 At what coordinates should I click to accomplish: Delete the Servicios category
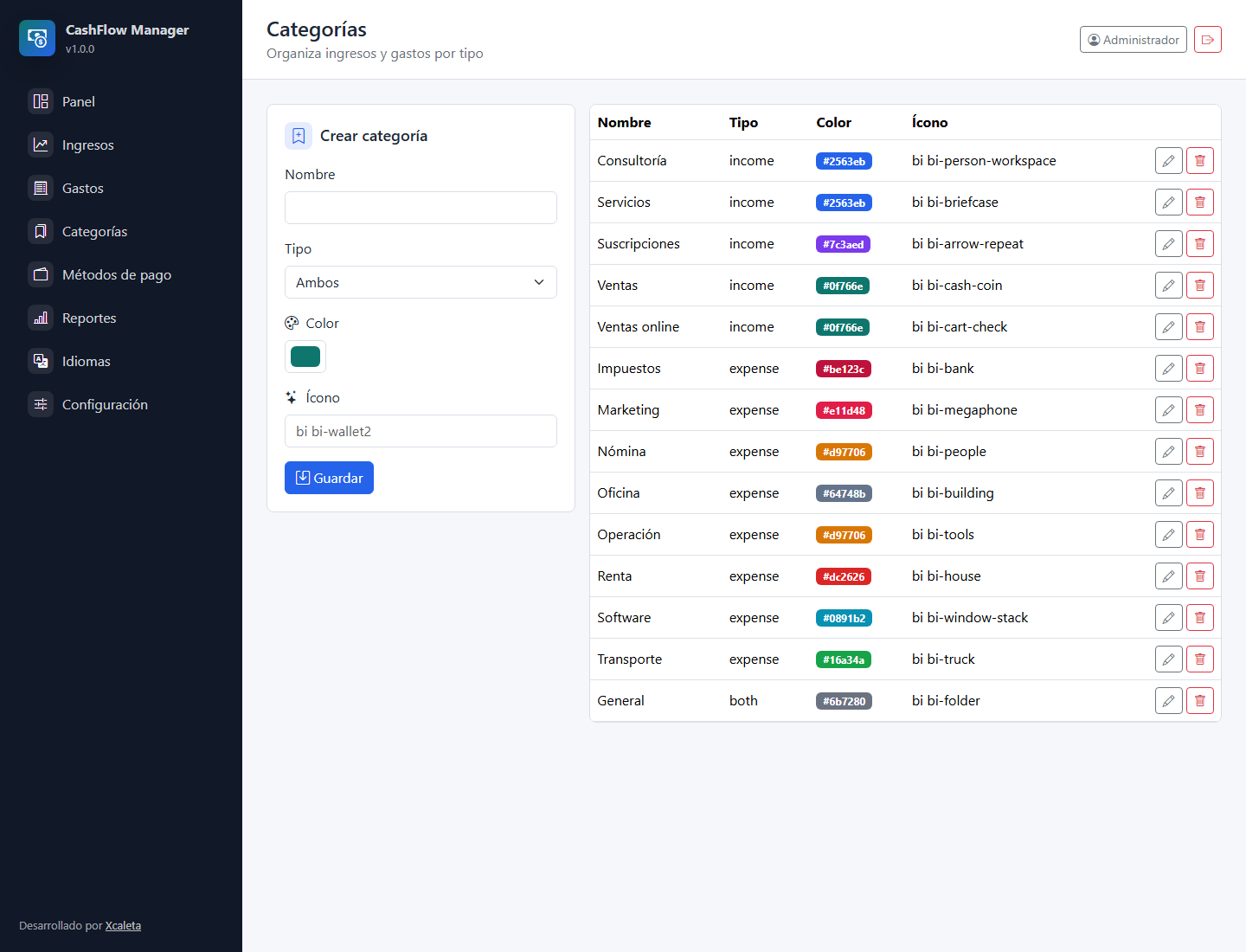1199,203
